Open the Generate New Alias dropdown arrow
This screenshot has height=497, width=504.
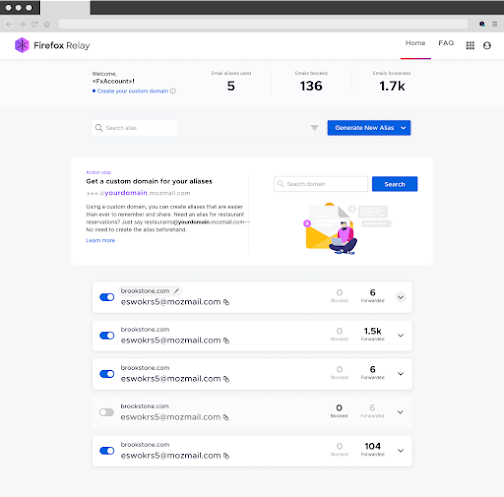403,128
